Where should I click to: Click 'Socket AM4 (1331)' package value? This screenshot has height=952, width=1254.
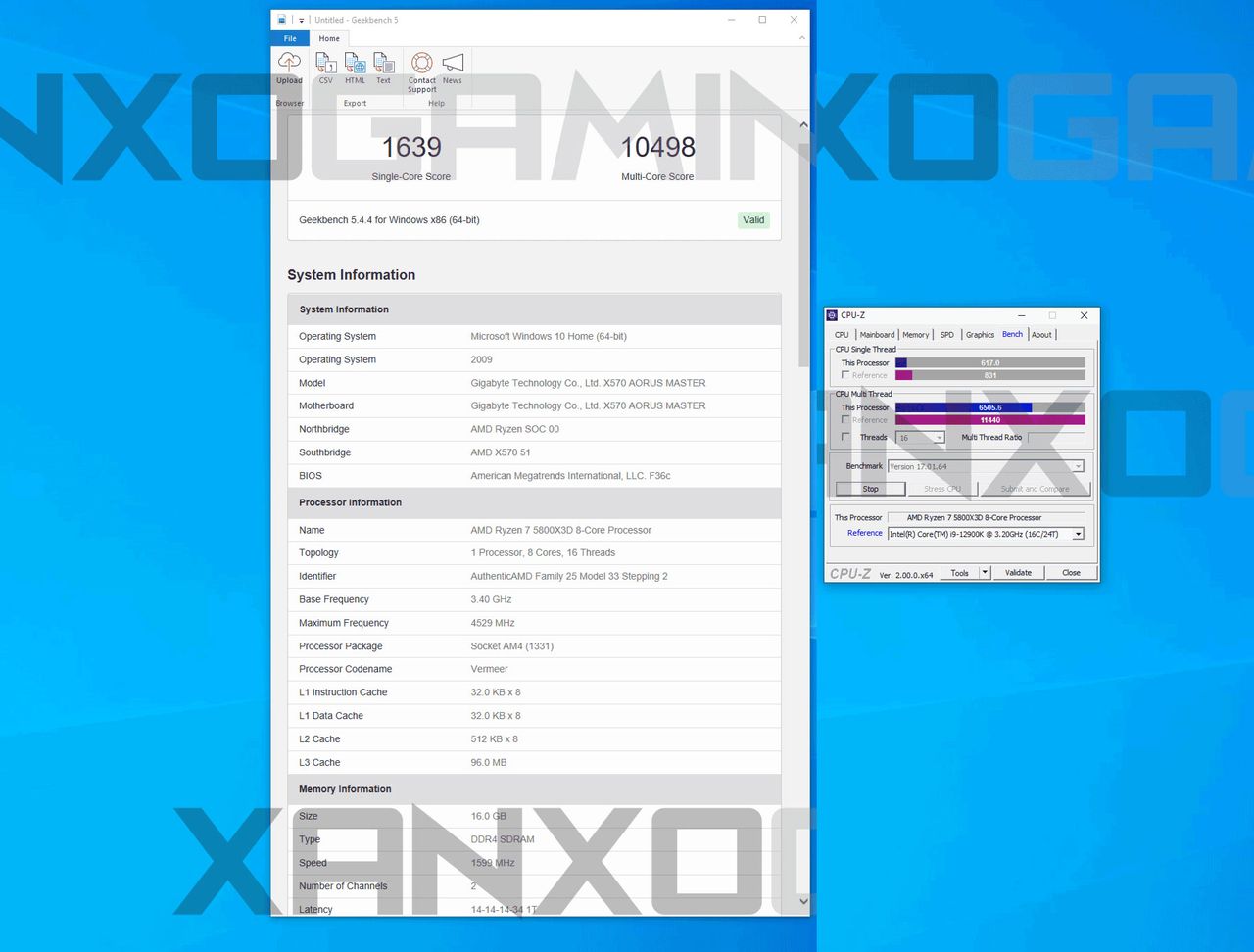pyautogui.click(x=512, y=646)
